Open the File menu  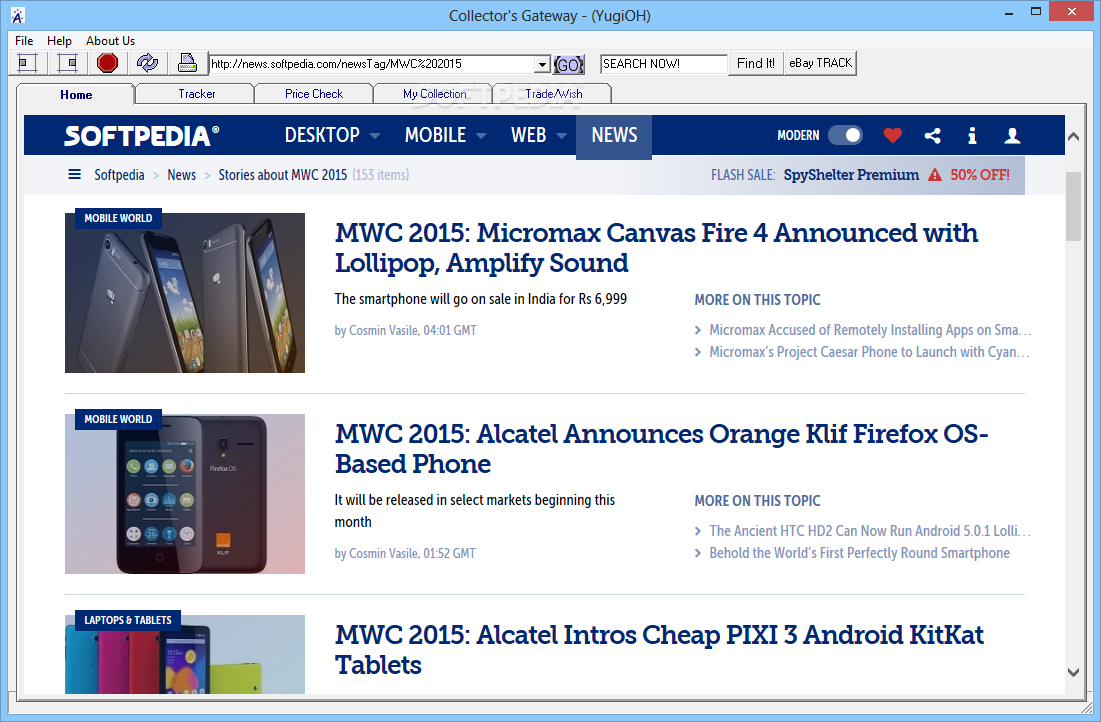(24, 41)
